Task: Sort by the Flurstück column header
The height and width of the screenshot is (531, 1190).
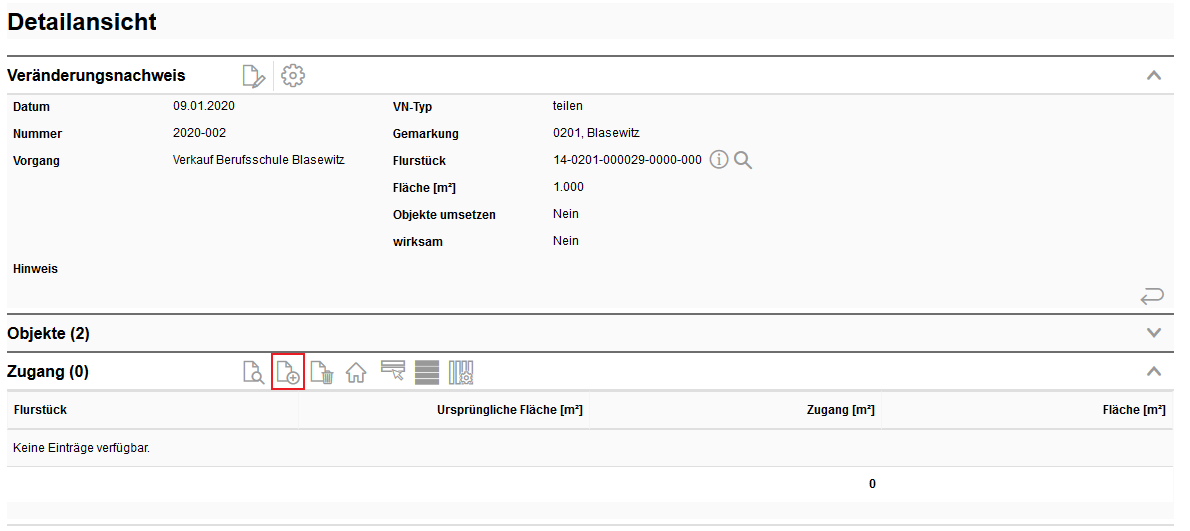Action: point(40,410)
